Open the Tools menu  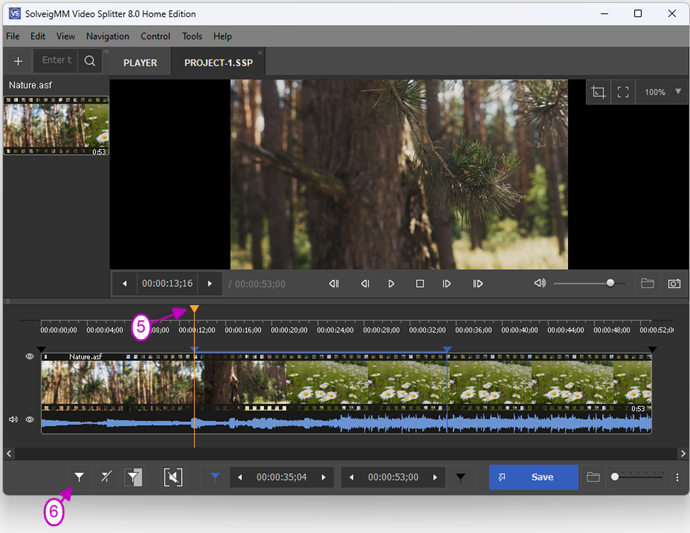pyautogui.click(x=192, y=36)
